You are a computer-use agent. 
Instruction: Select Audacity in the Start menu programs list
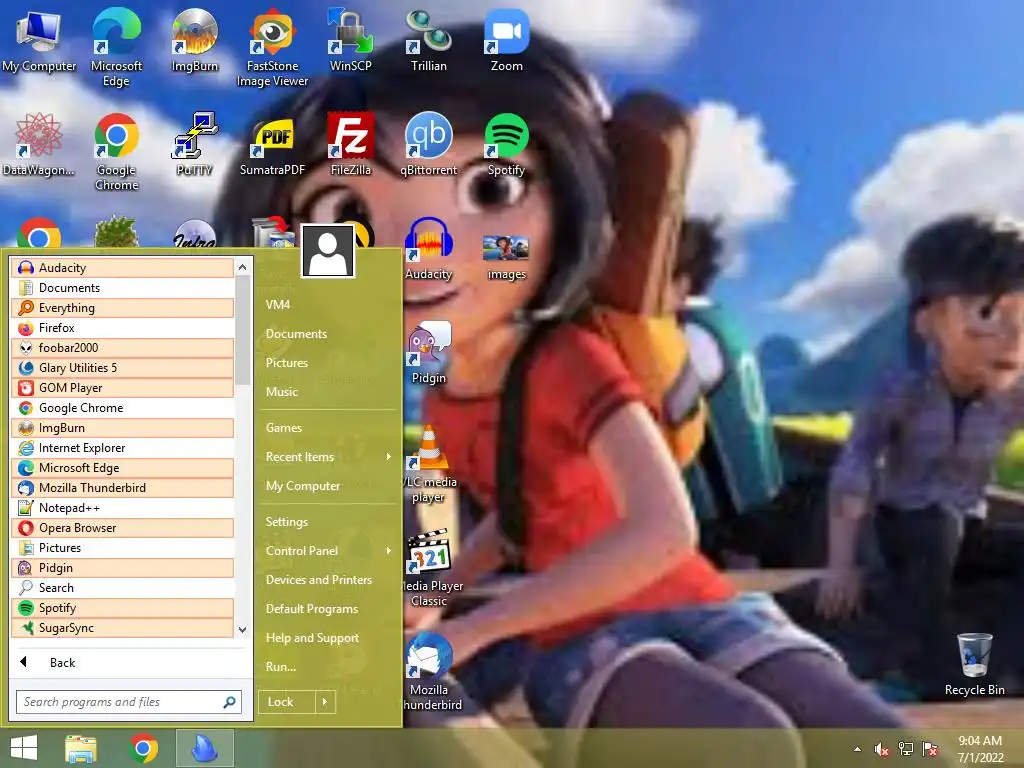[x=122, y=268]
